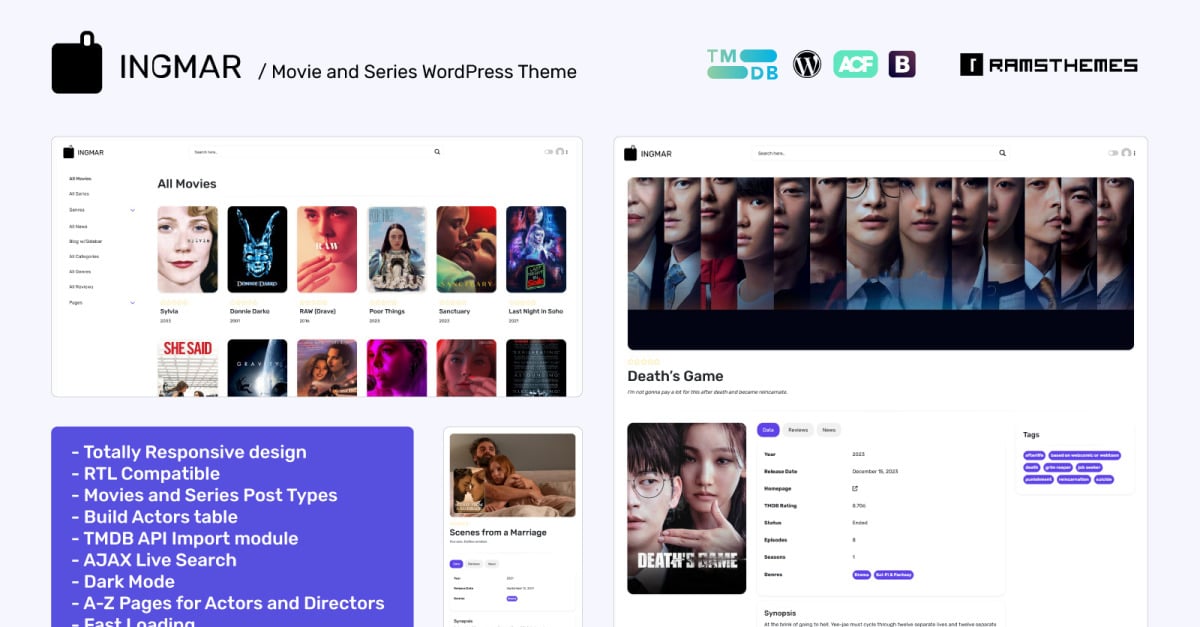1200x627 pixels.
Task: Expand the Pages sidebar submenu chevron
Action: point(132,302)
